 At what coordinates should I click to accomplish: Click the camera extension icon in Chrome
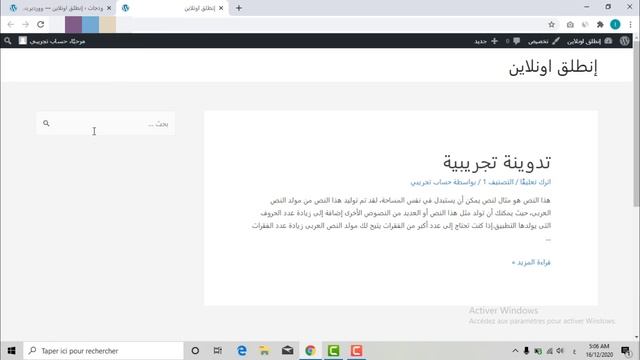(x=570, y=24)
